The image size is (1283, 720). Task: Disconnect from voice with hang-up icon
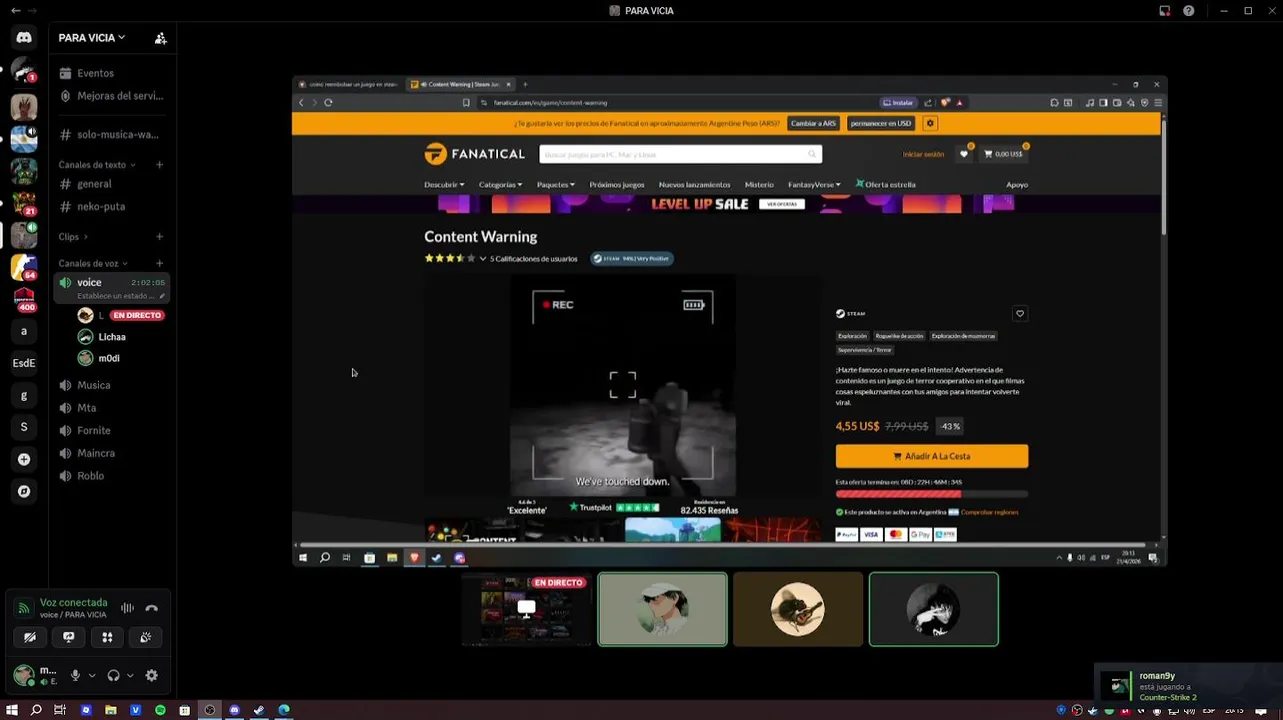(152, 608)
